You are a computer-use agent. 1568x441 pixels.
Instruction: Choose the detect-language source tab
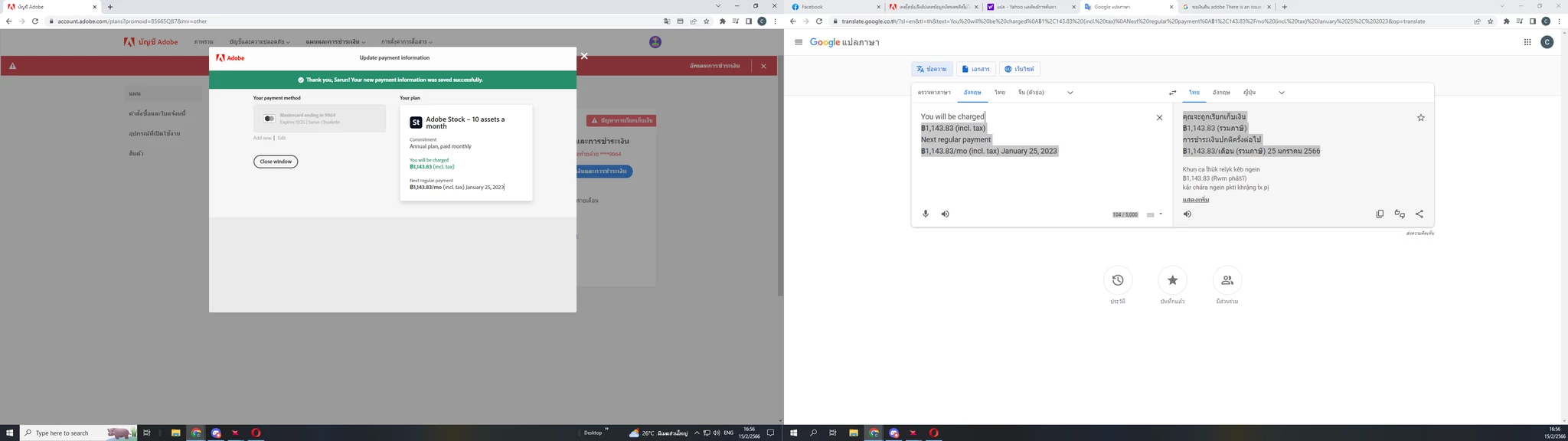(x=934, y=93)
